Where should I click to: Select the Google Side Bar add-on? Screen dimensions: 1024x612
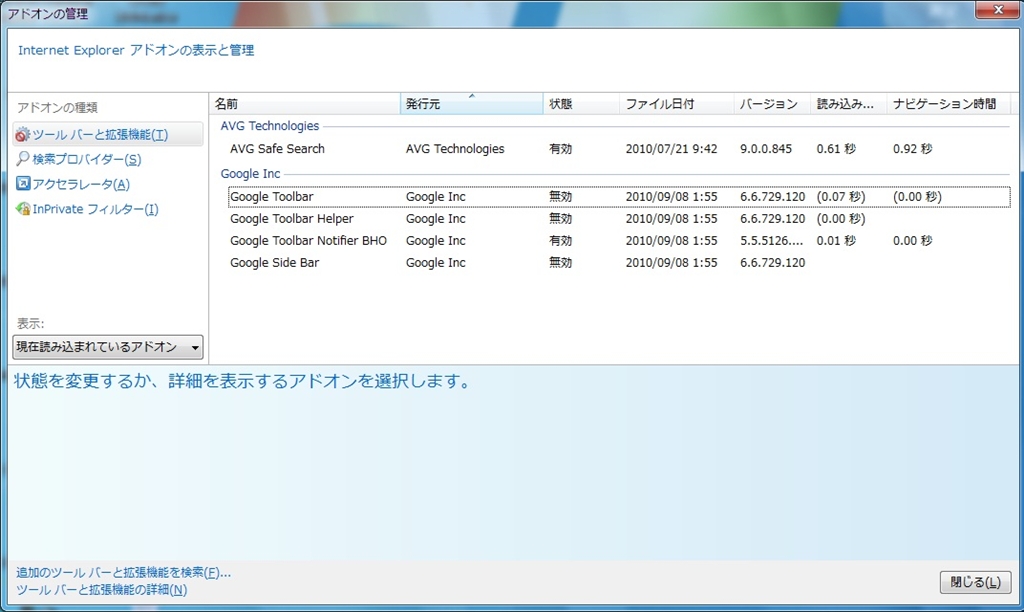pyautogui.click(x=274, y=263)
